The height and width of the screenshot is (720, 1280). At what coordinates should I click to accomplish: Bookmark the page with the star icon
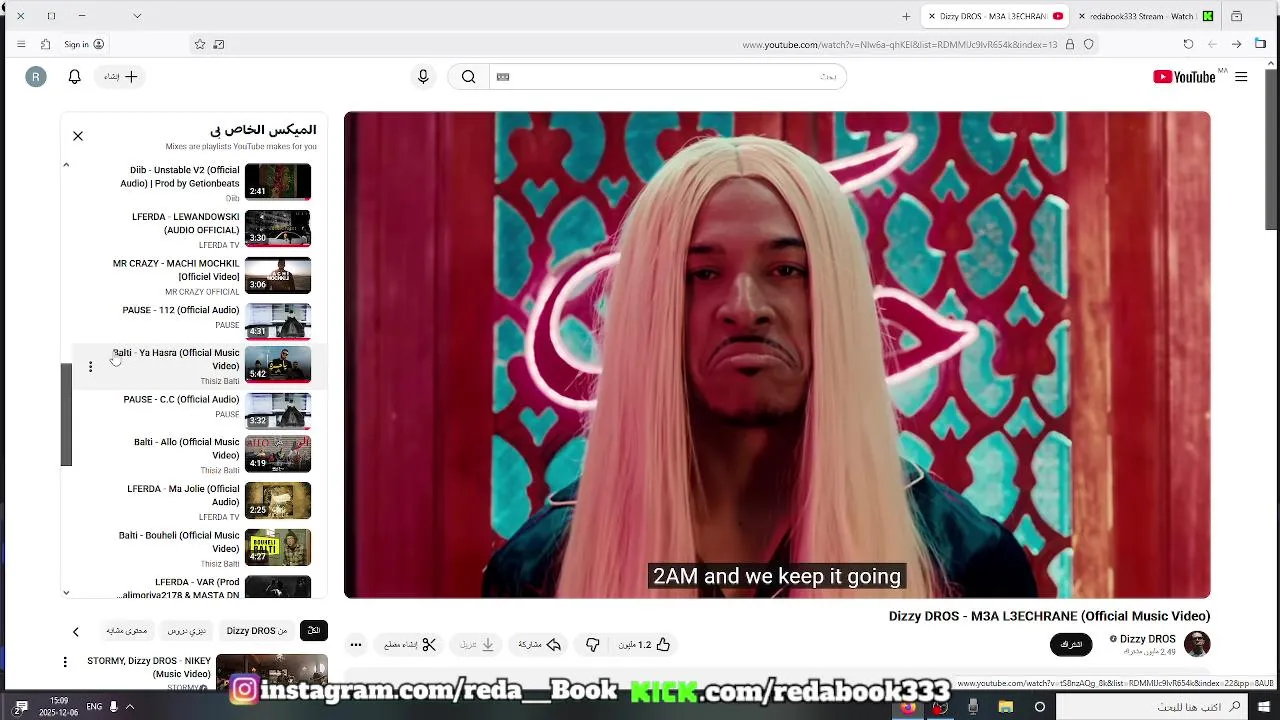(x=200, y=44)
